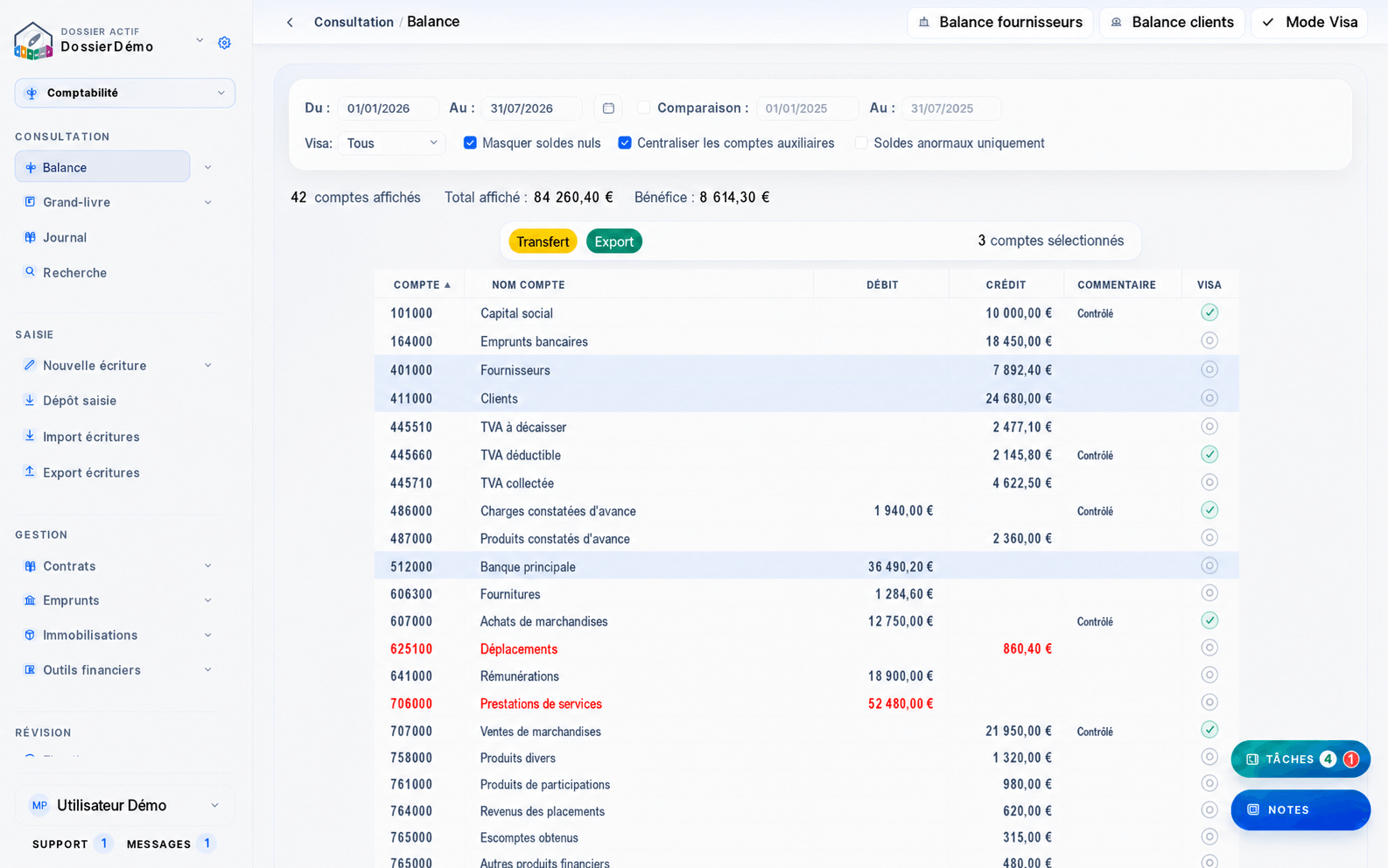
Task: Click the Outils financiers icon
Action: 30,670
